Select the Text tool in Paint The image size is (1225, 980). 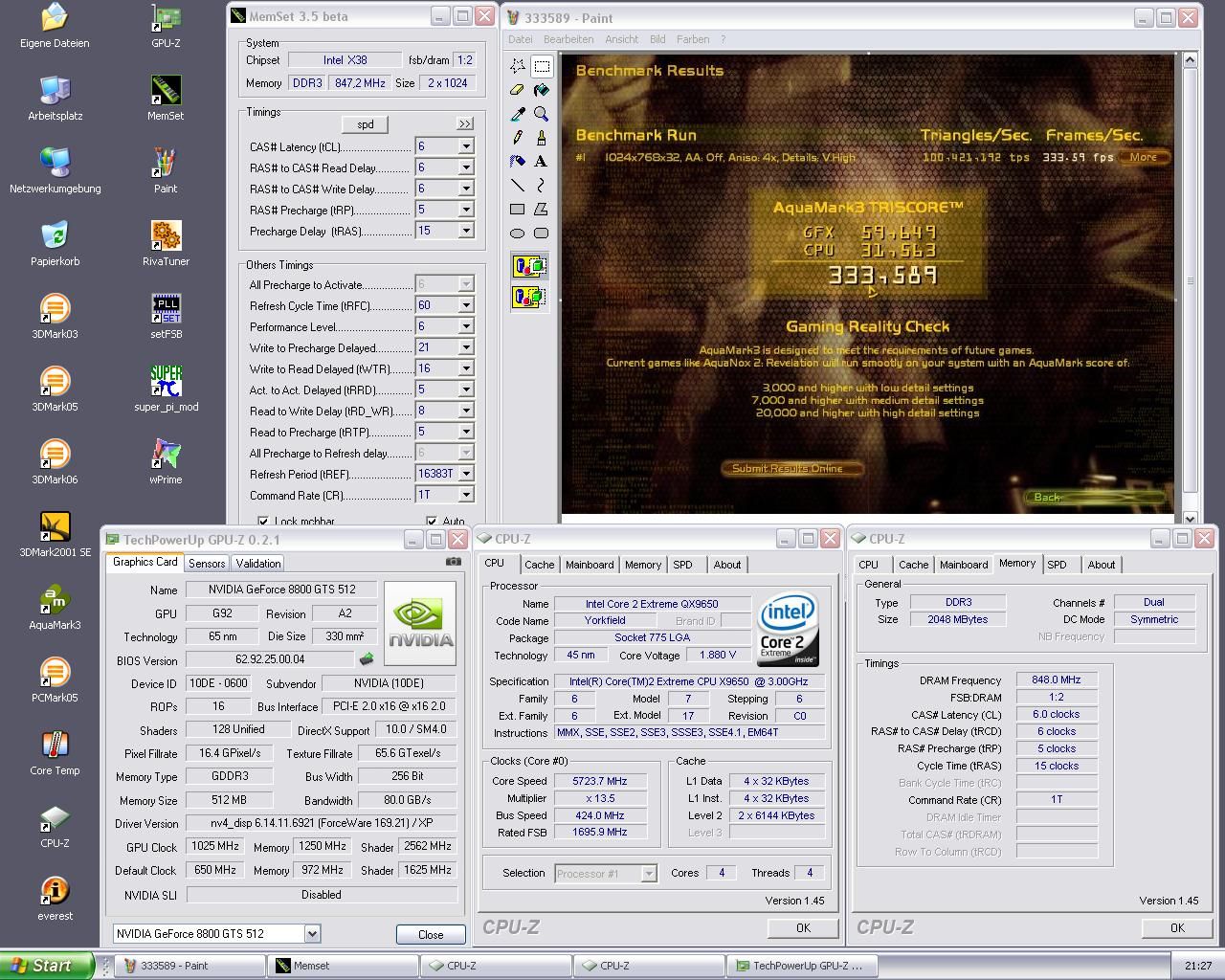click(x=542, y=162)
